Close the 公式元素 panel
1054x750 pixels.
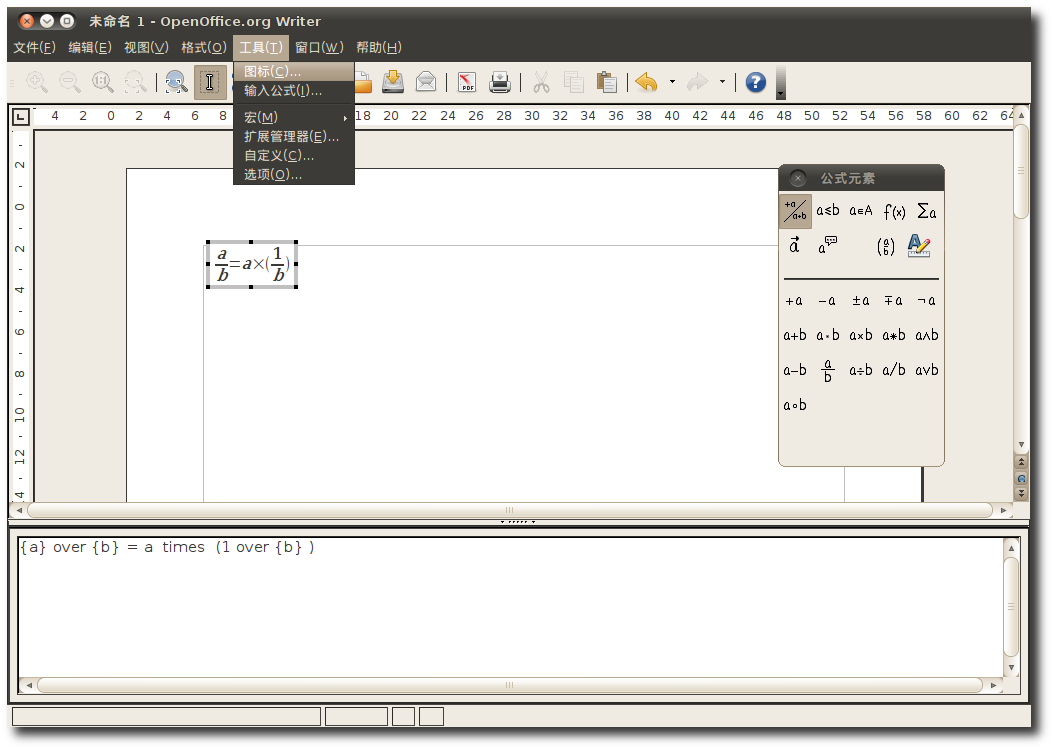click(798, 178)
